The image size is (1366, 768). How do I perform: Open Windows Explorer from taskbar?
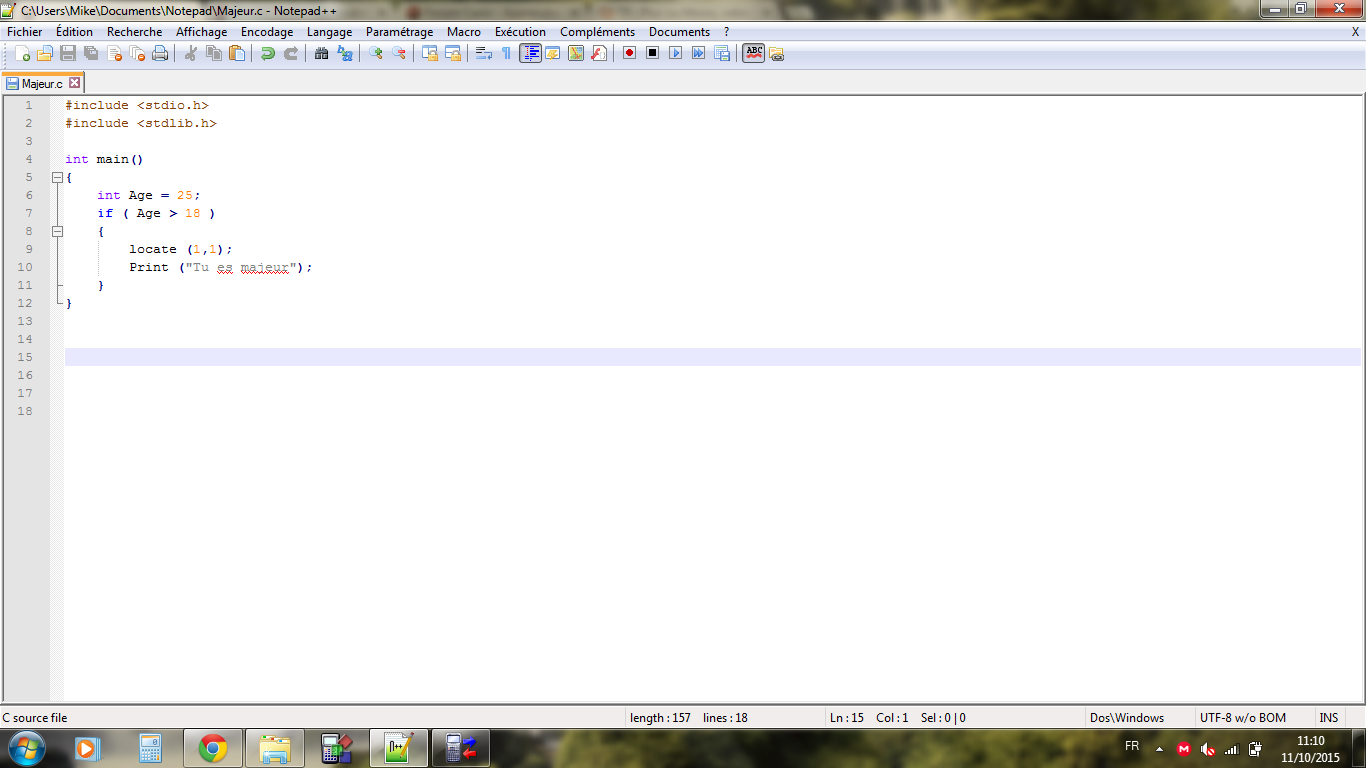275,748
